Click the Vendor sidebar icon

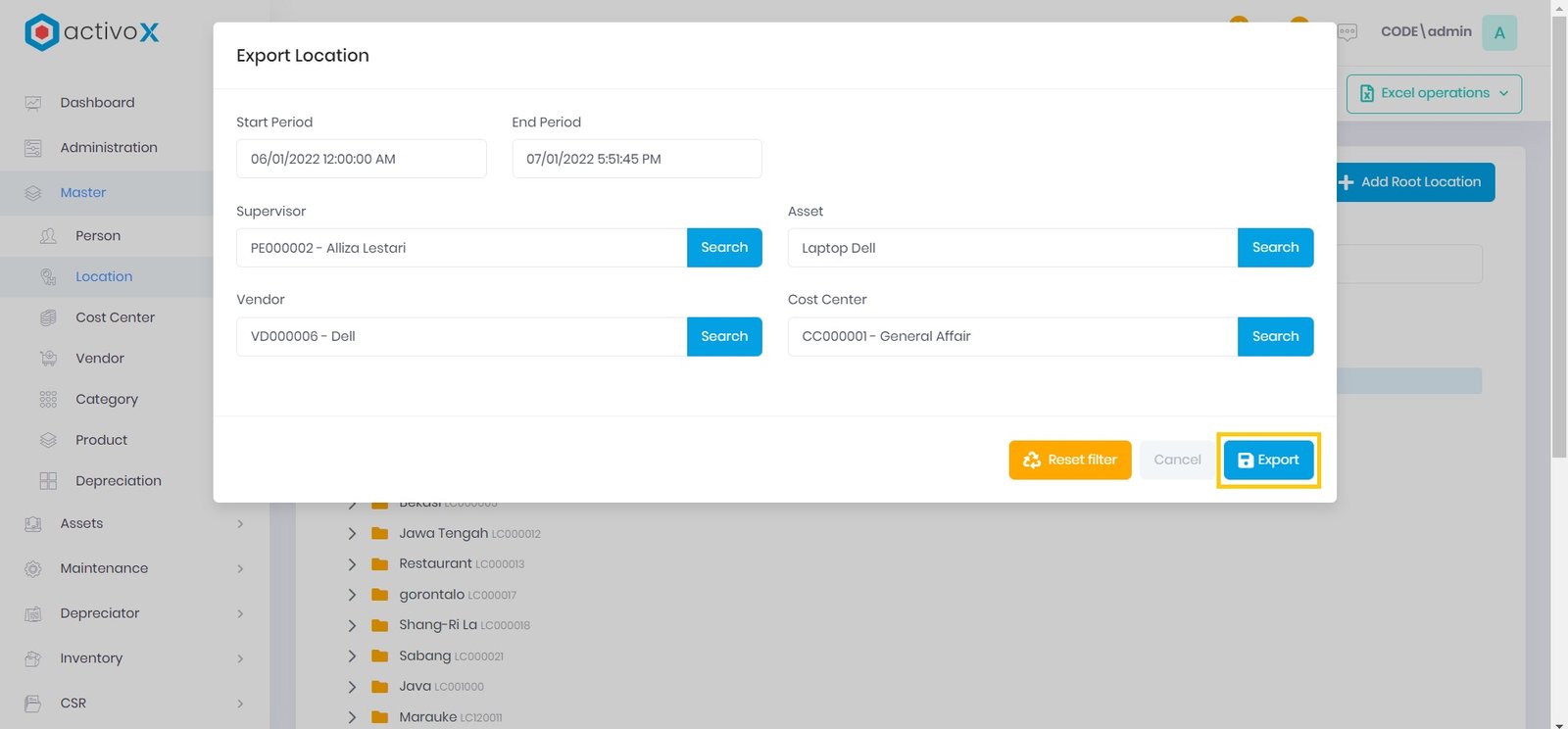pyautogui.click(x=48, y=359)
